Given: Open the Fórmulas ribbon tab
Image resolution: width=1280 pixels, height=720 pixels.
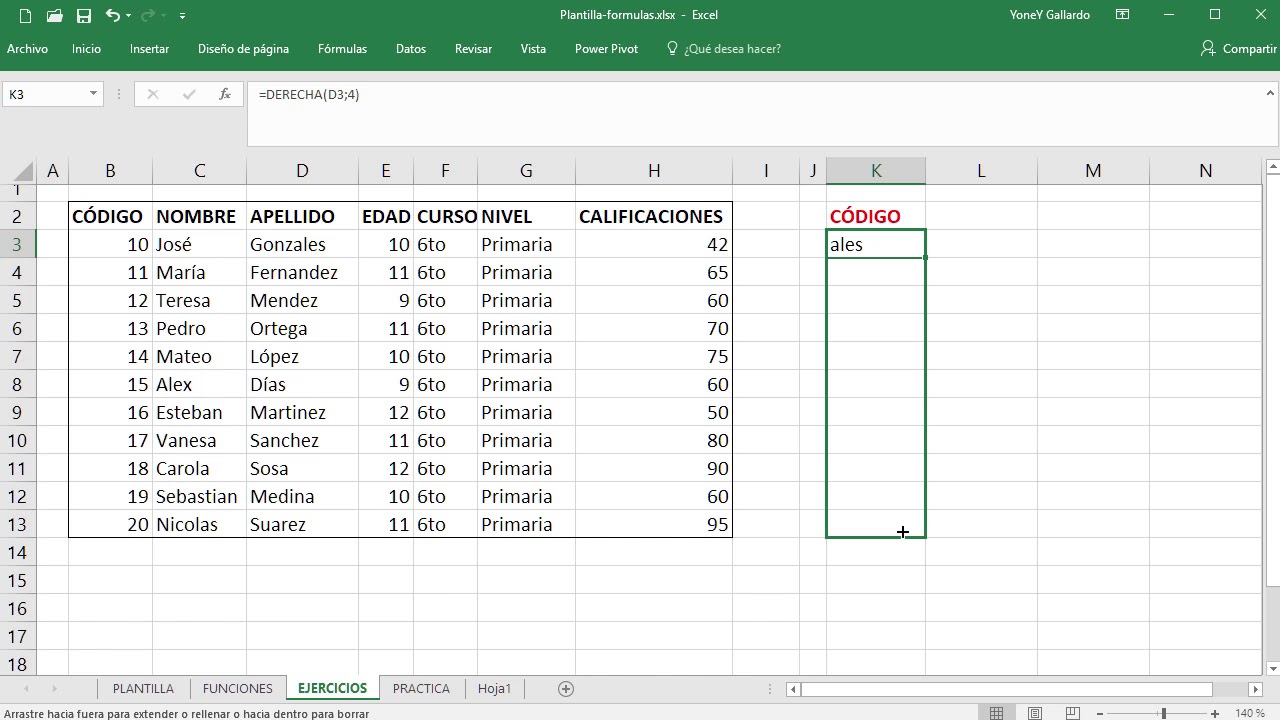Looking at the screenshot, I should coord(342,49).
